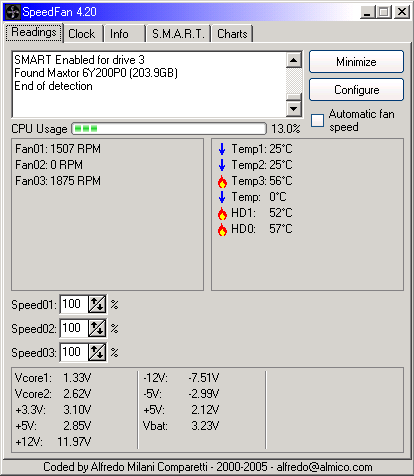
Task: Click the log scroll down arrow
Action: (294, 108)
